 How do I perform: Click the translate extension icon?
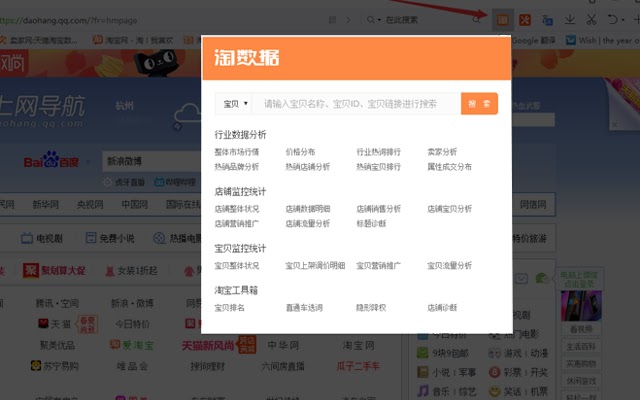[547, 20]
